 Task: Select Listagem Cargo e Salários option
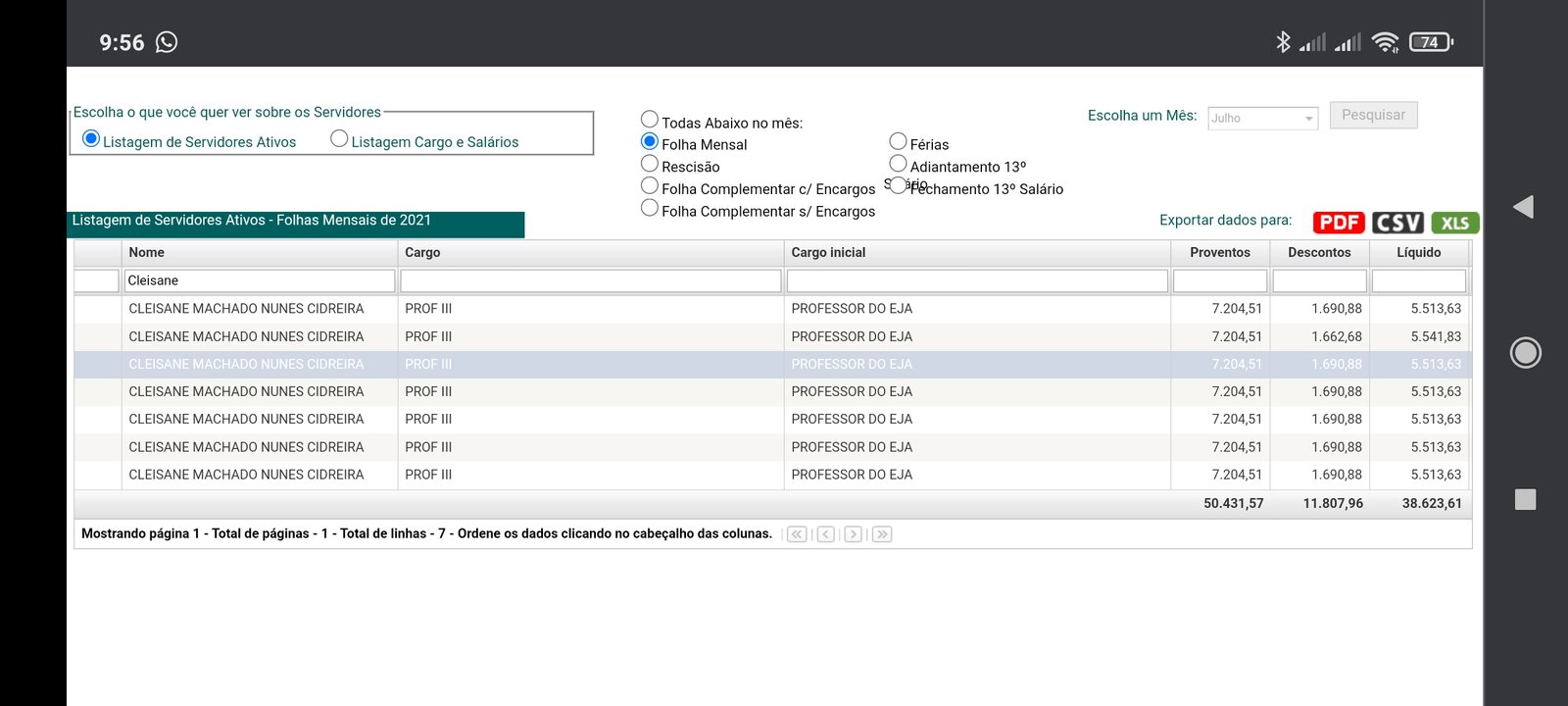(339, 139)
